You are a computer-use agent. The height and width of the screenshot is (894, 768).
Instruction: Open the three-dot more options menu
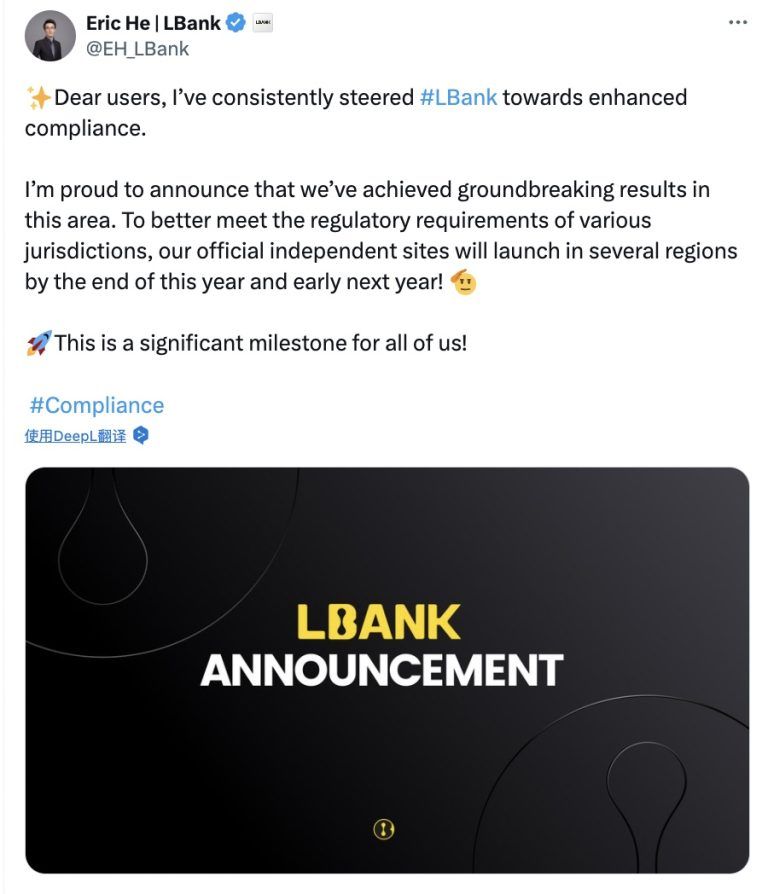point(738,23)
